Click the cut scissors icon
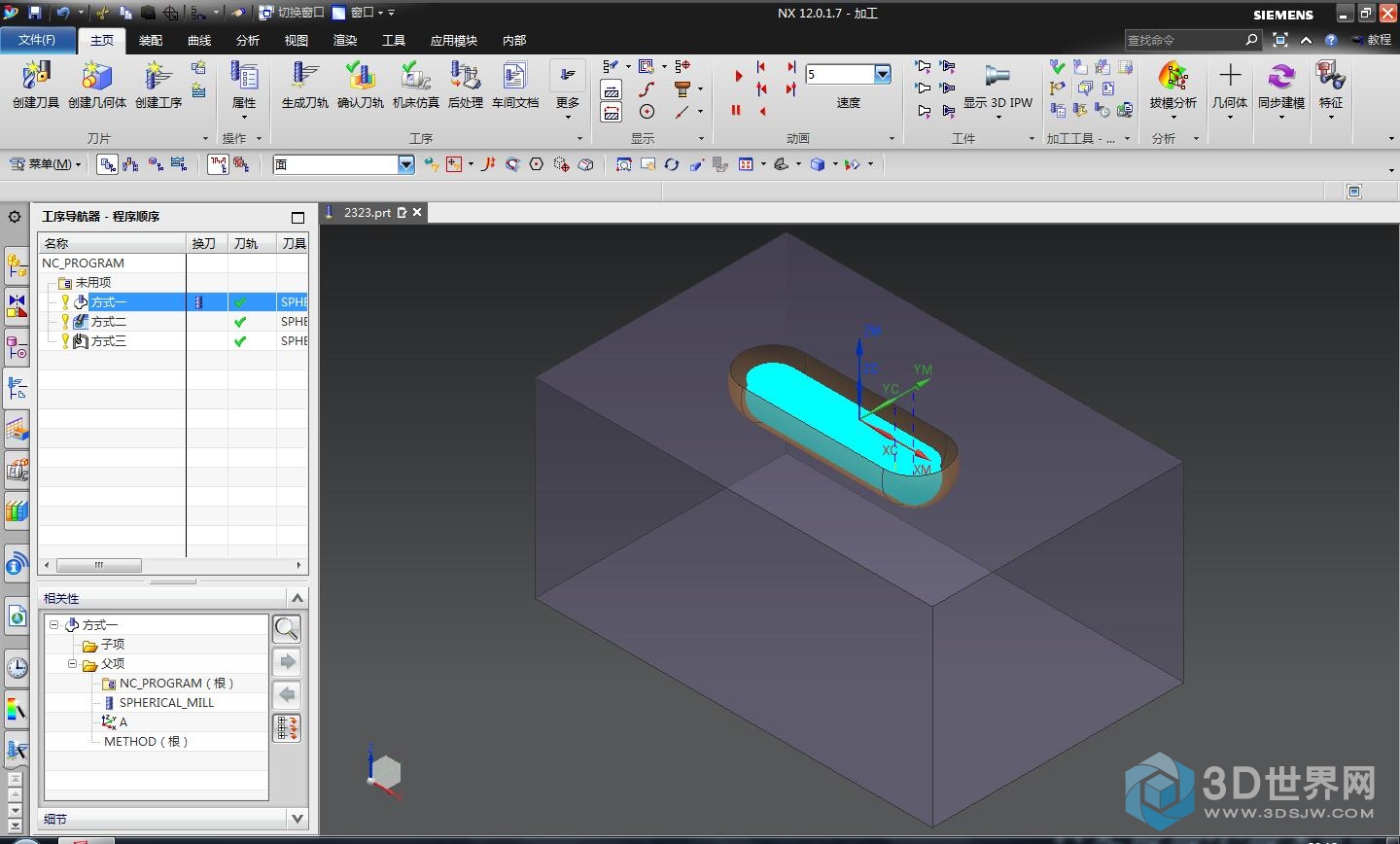Image resolution: width=1400 pixels, height=844 pixels. [103, 13]
